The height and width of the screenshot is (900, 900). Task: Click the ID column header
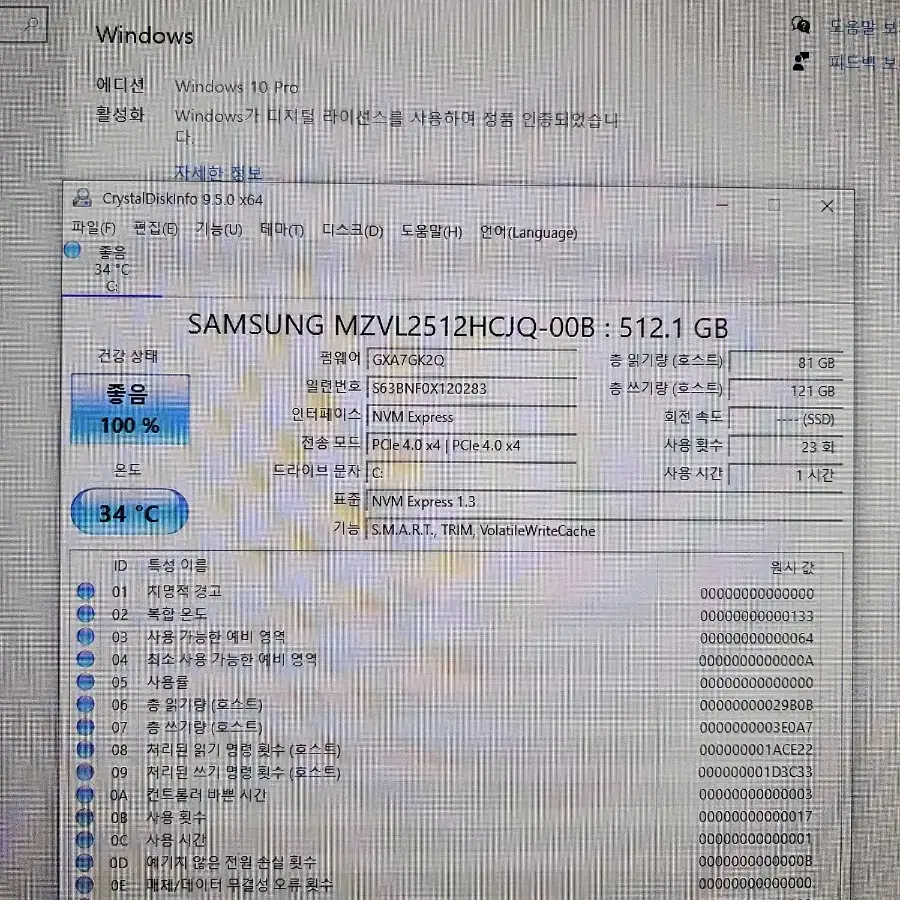tap(119, 566)
